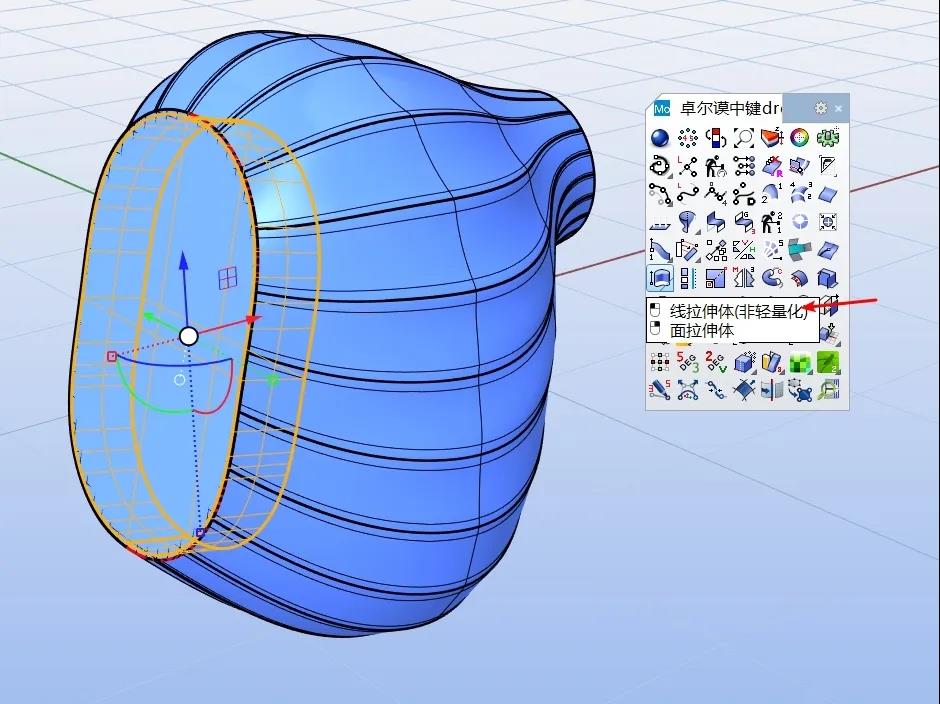The width and height of the screenshot is (940, 704).
Task: Click the blue sphere icon in the panel
Action: [659, 138]
